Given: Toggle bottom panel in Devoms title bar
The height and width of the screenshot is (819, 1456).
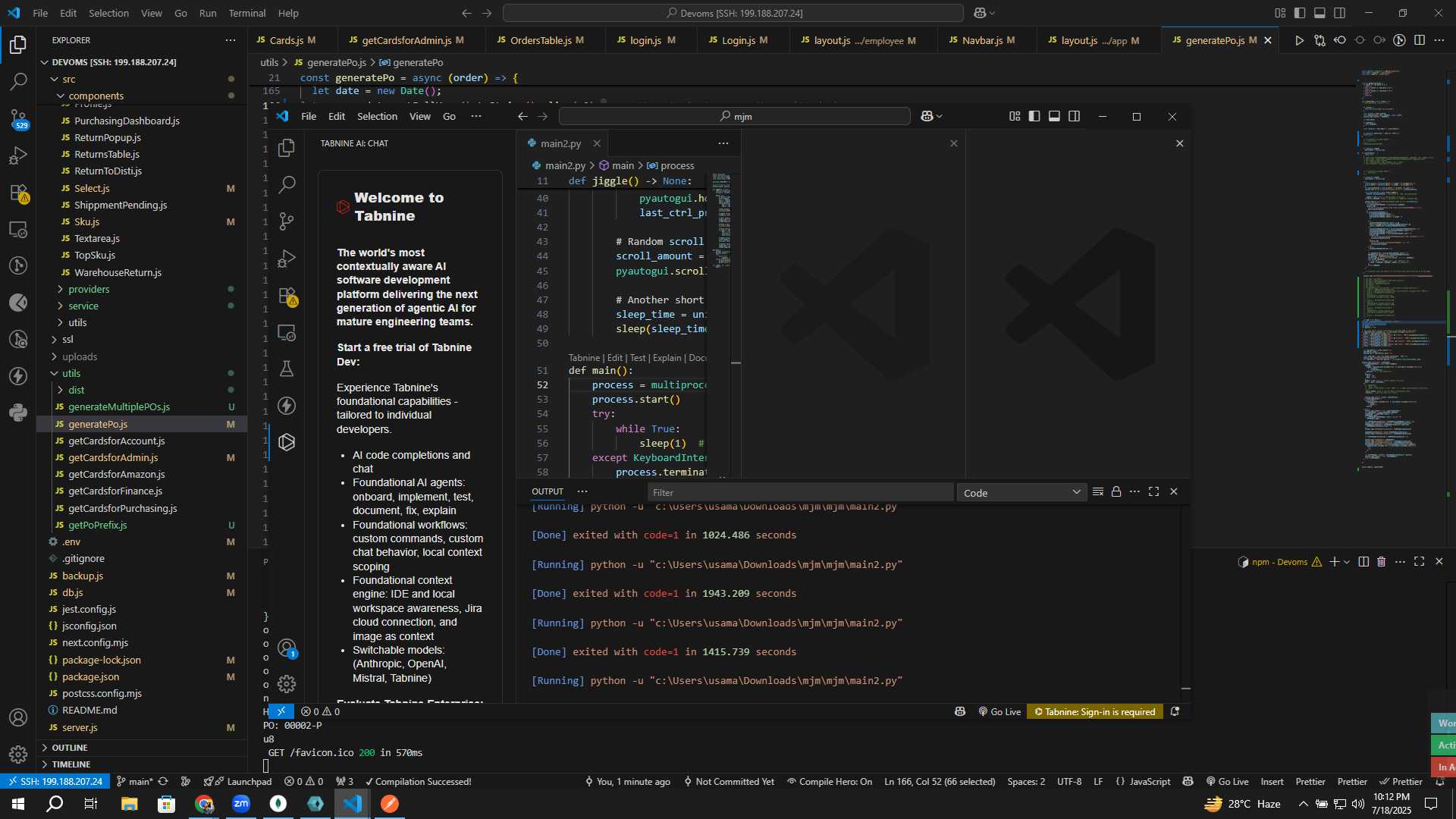Looking at the screenshot, I should (x=1319, y=13).
